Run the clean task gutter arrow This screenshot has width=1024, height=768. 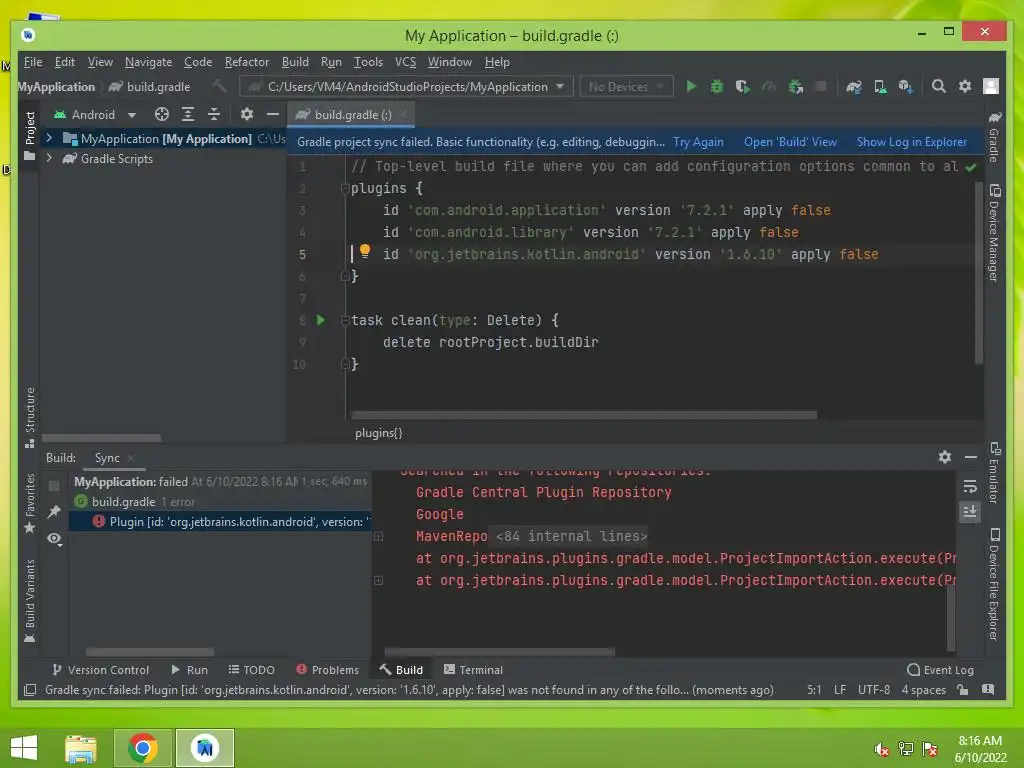click(x=321, y=320)
